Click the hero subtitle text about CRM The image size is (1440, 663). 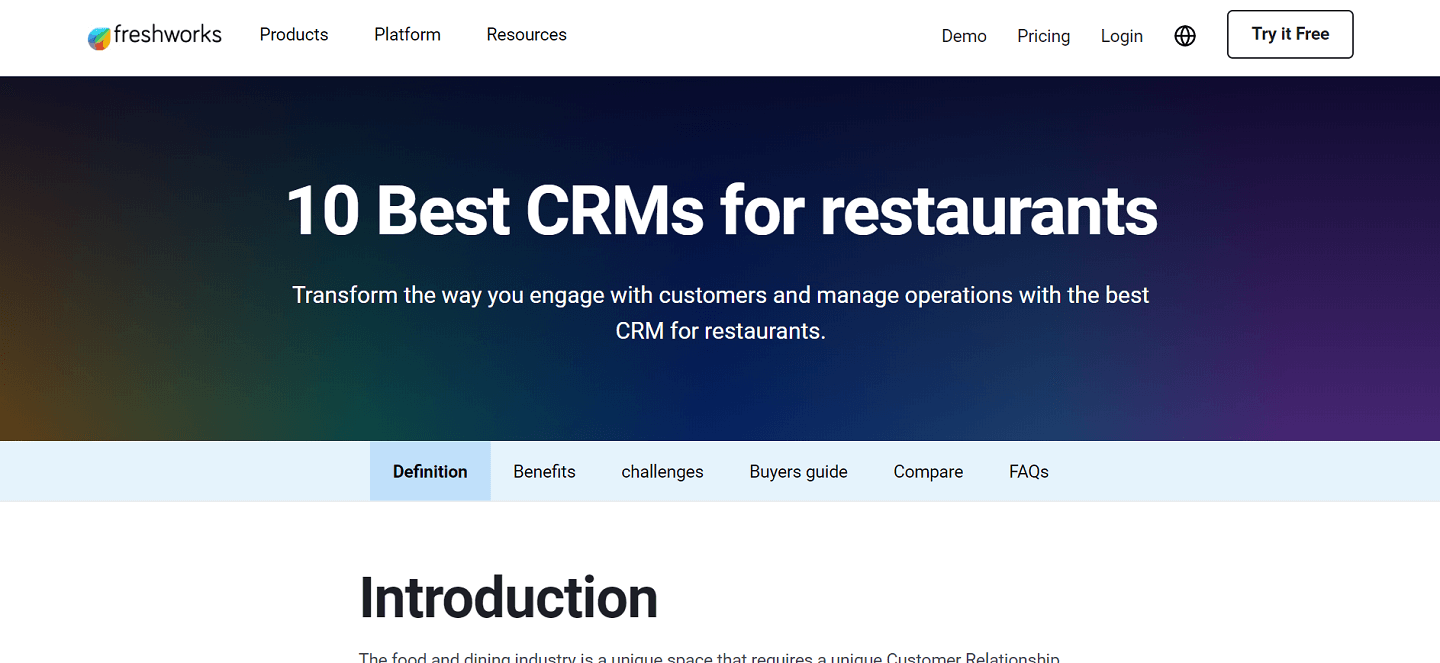720,312
